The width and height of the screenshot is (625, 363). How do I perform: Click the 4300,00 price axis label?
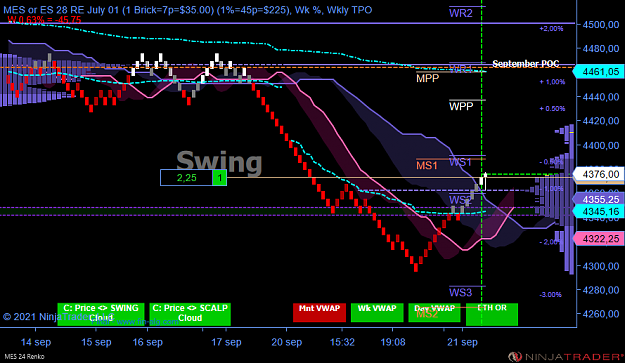pyautogui.click(x=601, y=266)
